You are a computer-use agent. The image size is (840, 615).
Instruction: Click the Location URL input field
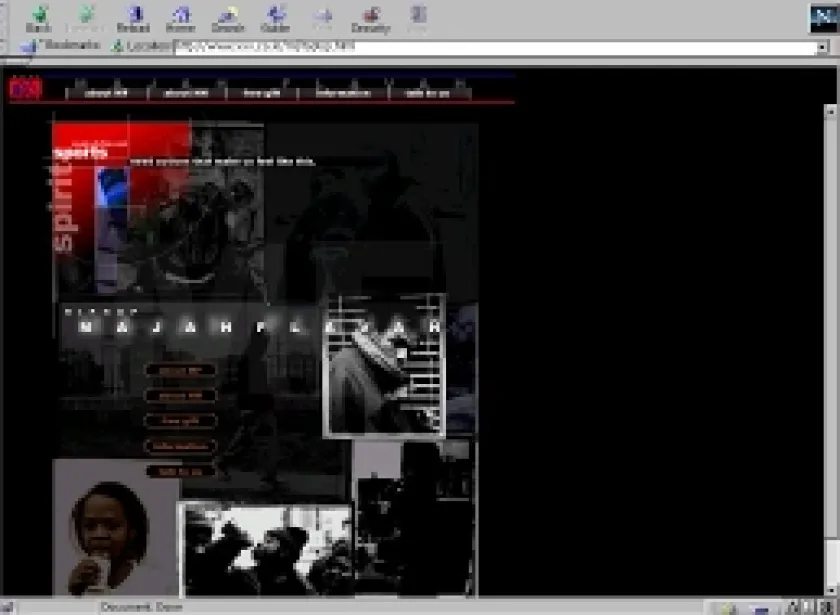(x=495, y=47)
